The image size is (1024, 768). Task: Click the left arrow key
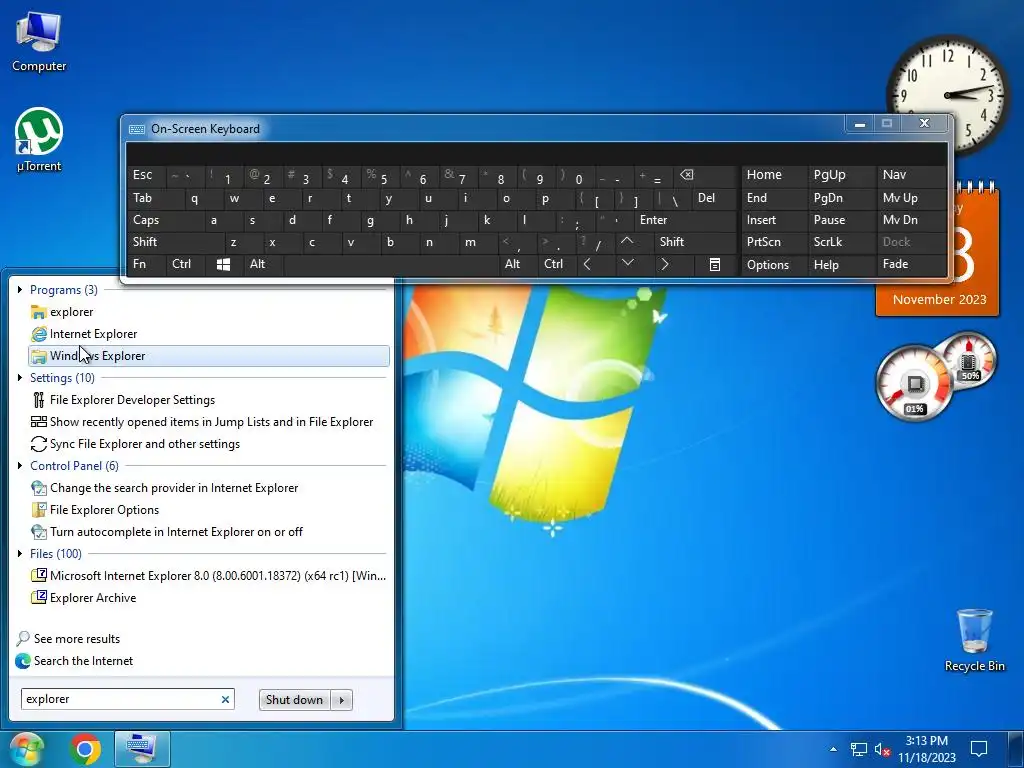[x=587, y=264]
